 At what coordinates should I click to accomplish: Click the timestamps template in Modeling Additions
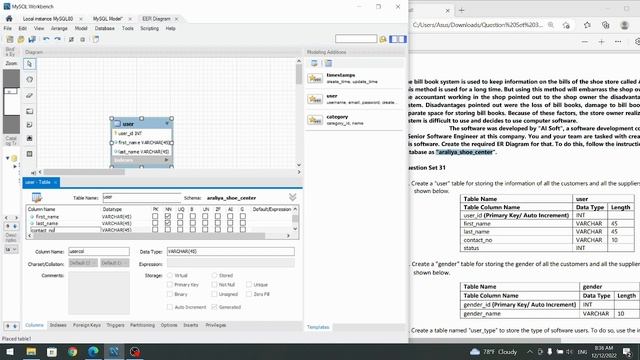[354, 78]
